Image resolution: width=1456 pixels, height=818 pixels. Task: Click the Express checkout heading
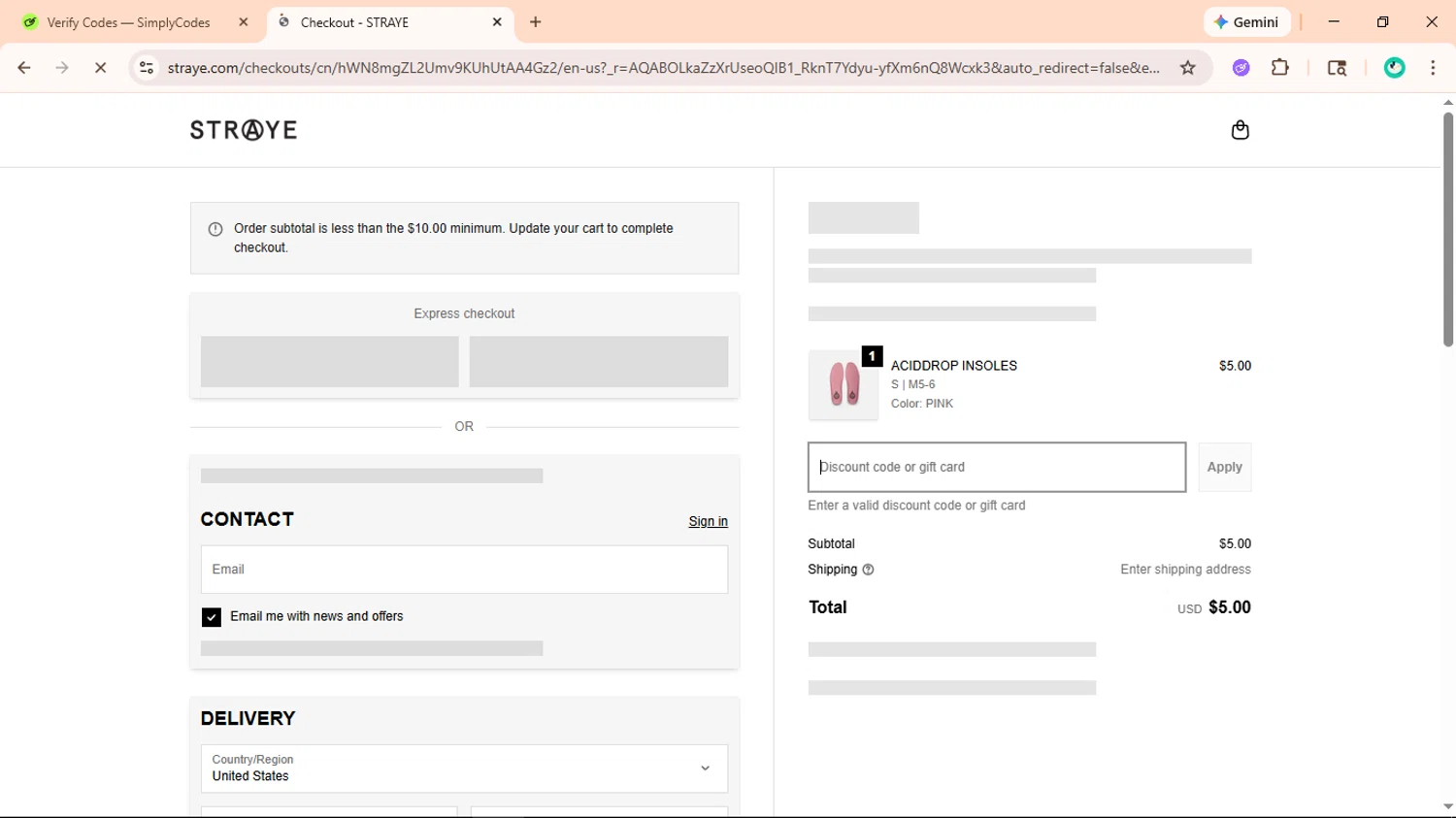[464, 313]
